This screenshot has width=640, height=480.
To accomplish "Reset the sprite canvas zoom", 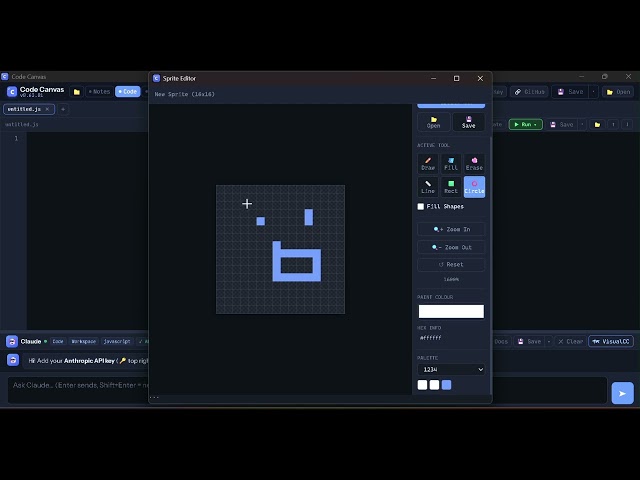I will [x=451, y=264].
